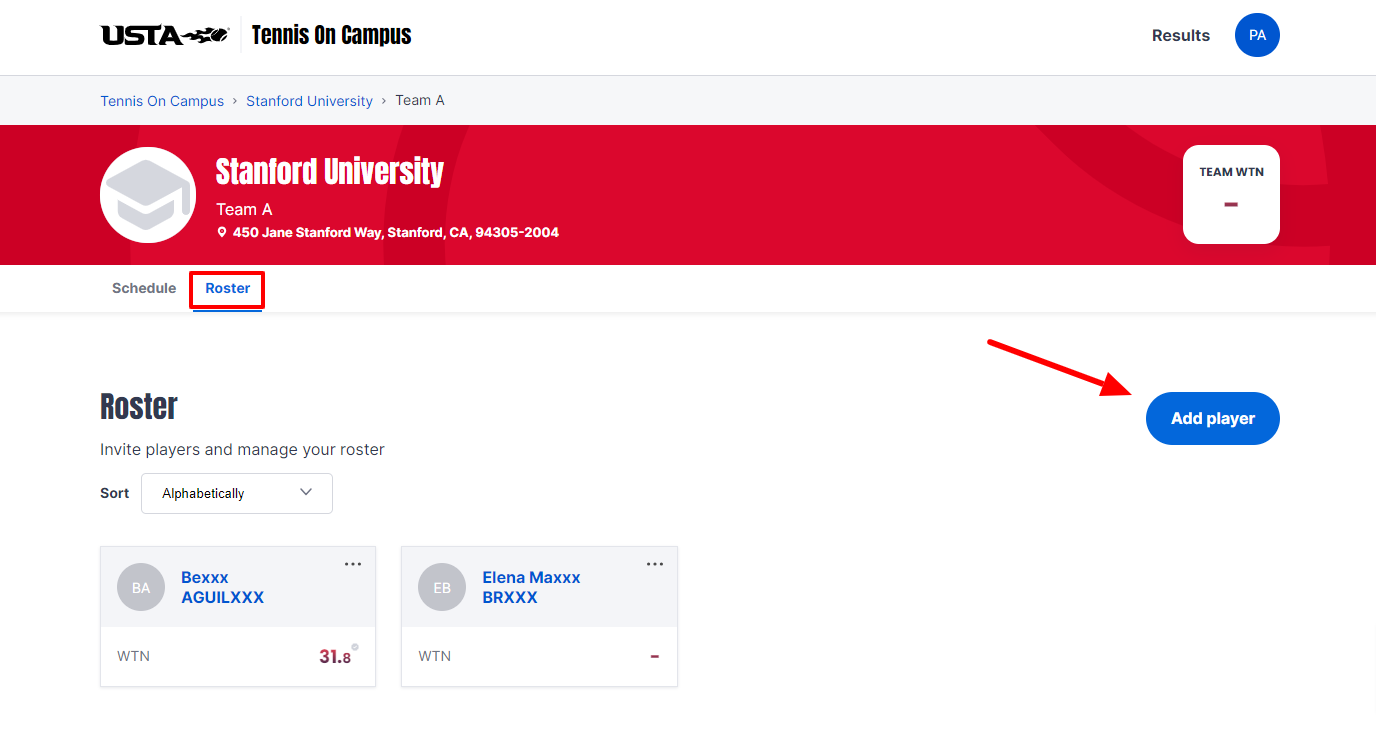Open the Results page link

(1181, 35)
